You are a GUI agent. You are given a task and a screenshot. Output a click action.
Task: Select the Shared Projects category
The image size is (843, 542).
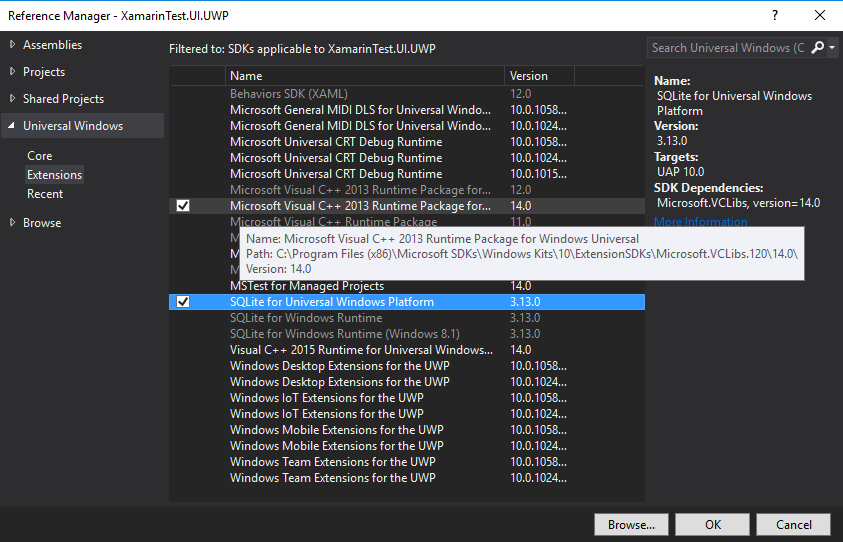(x=63, y=98)
